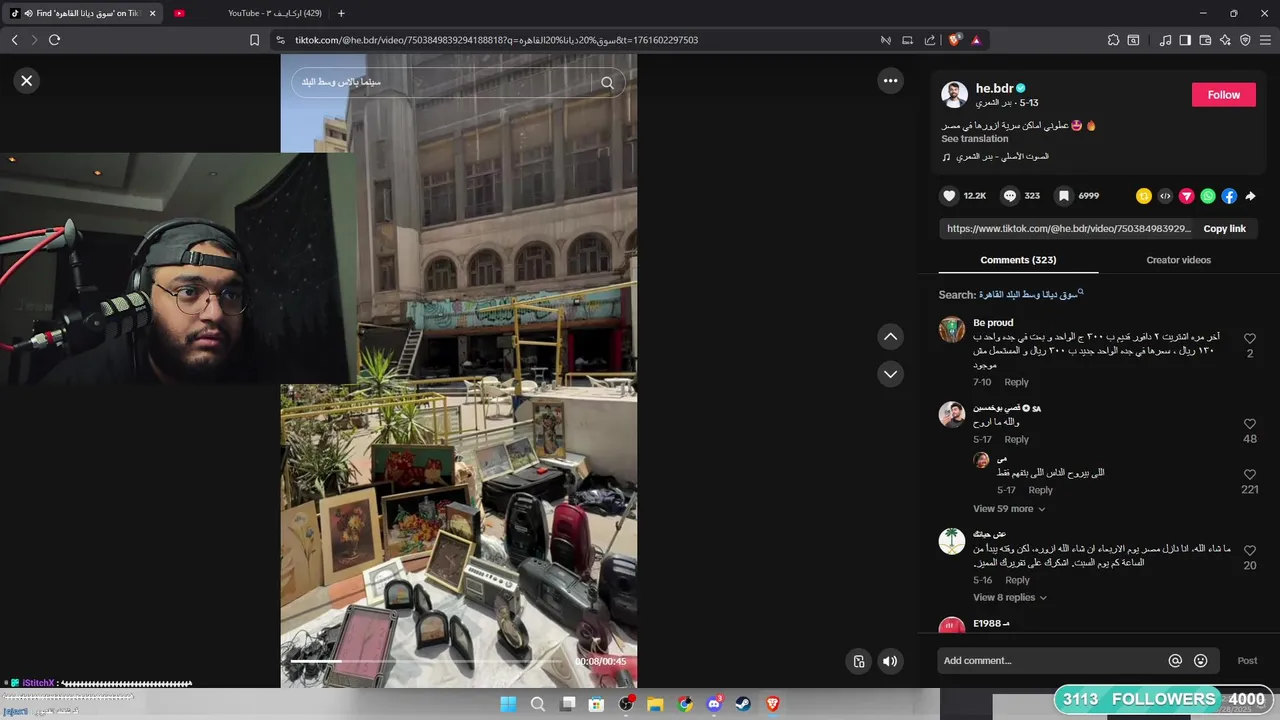The height and width of the screenshot is (720, 1280).
Task: Bookmark this page in address bar
Action: pyautogui.click(x=254, y=40)
